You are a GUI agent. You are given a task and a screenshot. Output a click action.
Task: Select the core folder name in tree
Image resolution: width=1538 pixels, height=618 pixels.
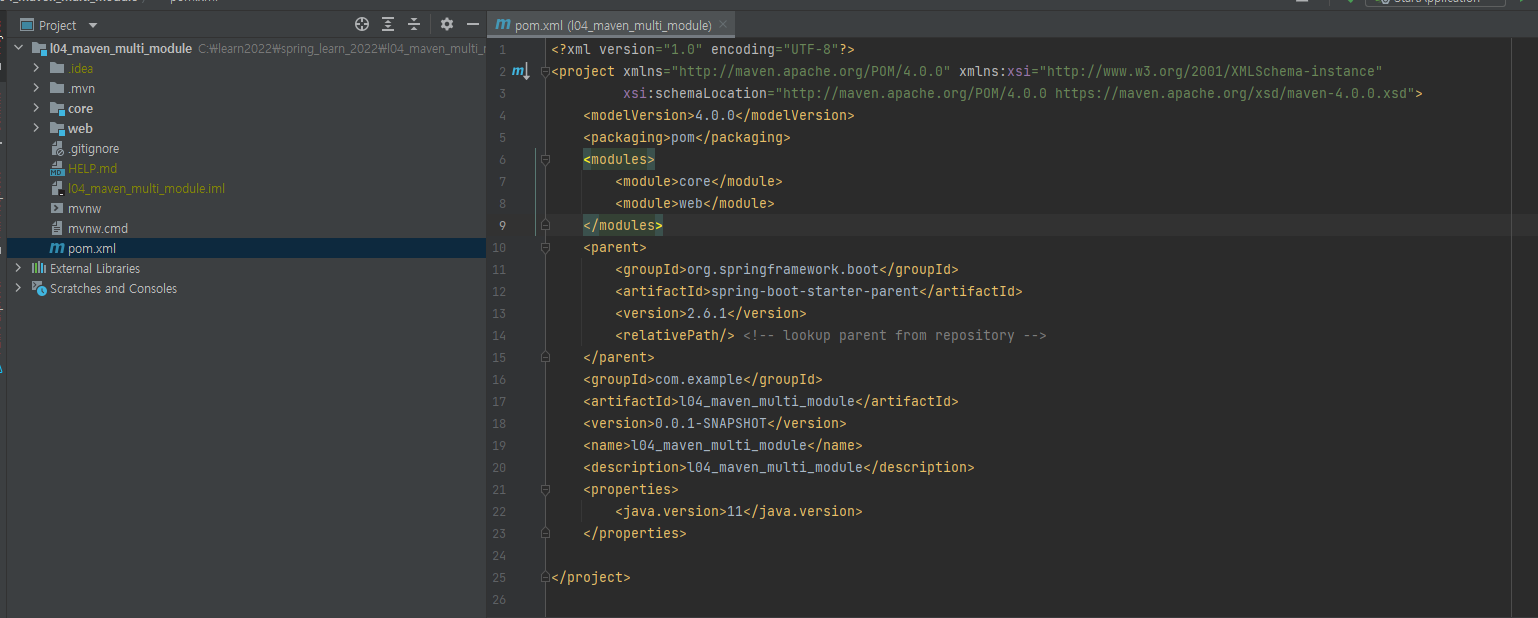click(x=80, y=108)
